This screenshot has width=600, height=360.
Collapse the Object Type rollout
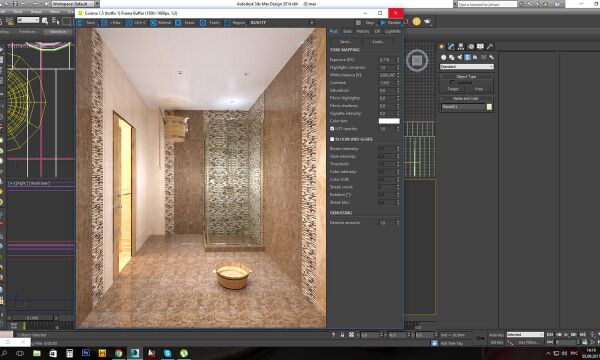pos(466,77)
